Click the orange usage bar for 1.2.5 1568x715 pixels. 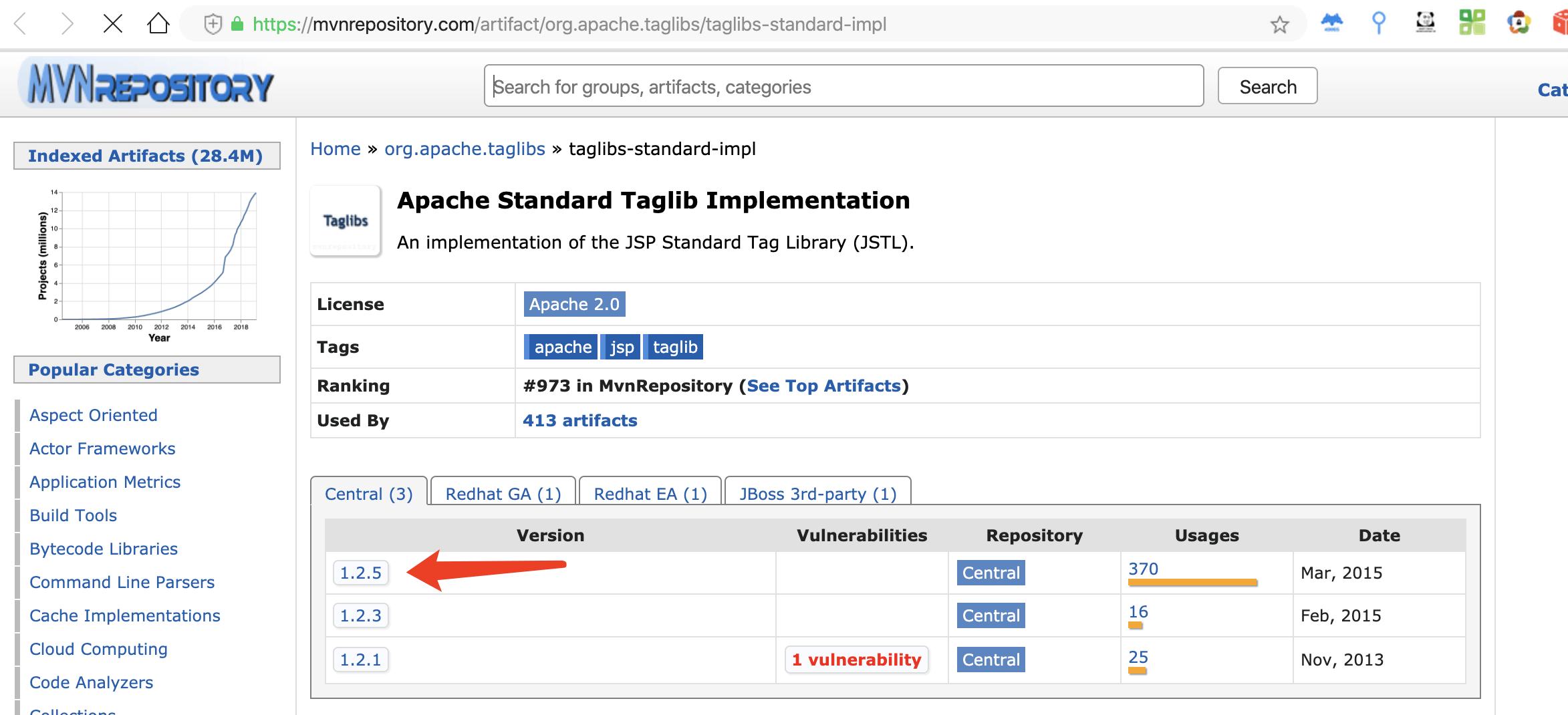coord(1192,583)
